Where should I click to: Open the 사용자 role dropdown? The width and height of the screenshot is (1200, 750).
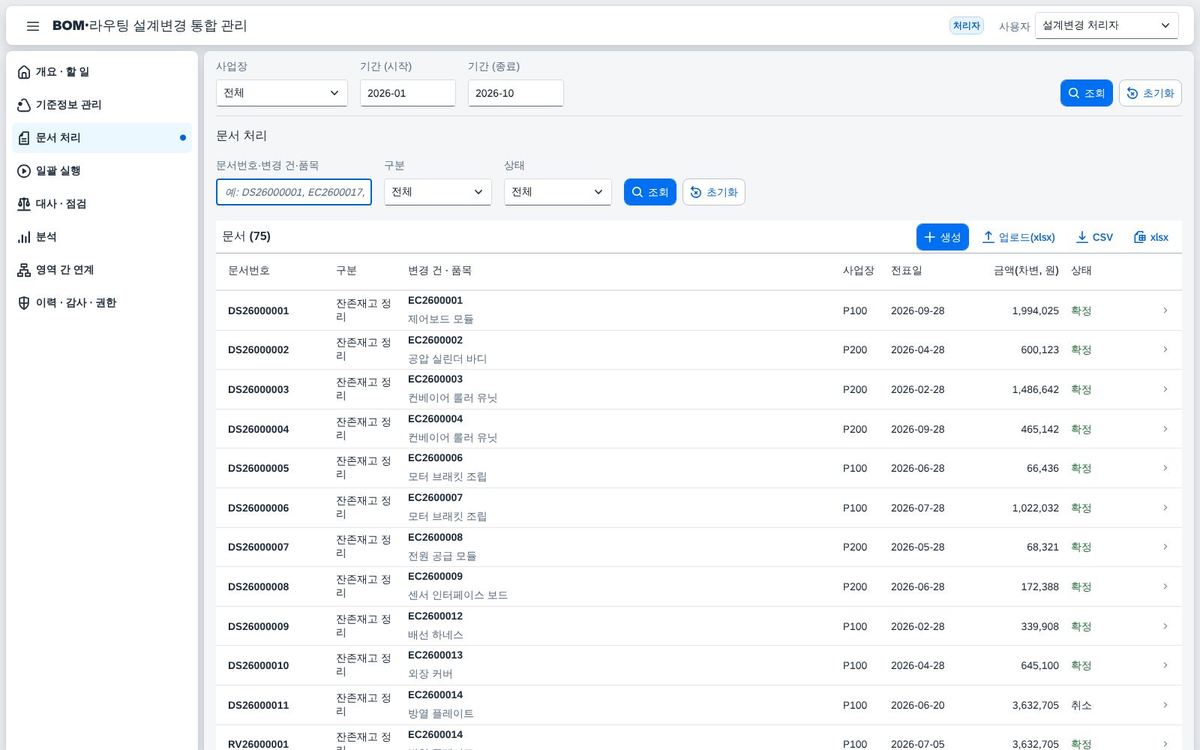1107,25
